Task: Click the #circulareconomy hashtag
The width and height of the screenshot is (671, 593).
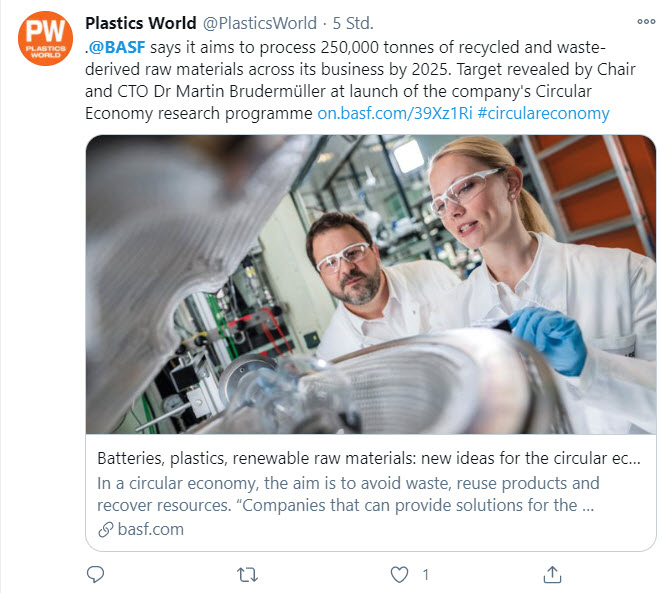Action: pos(543,113)
